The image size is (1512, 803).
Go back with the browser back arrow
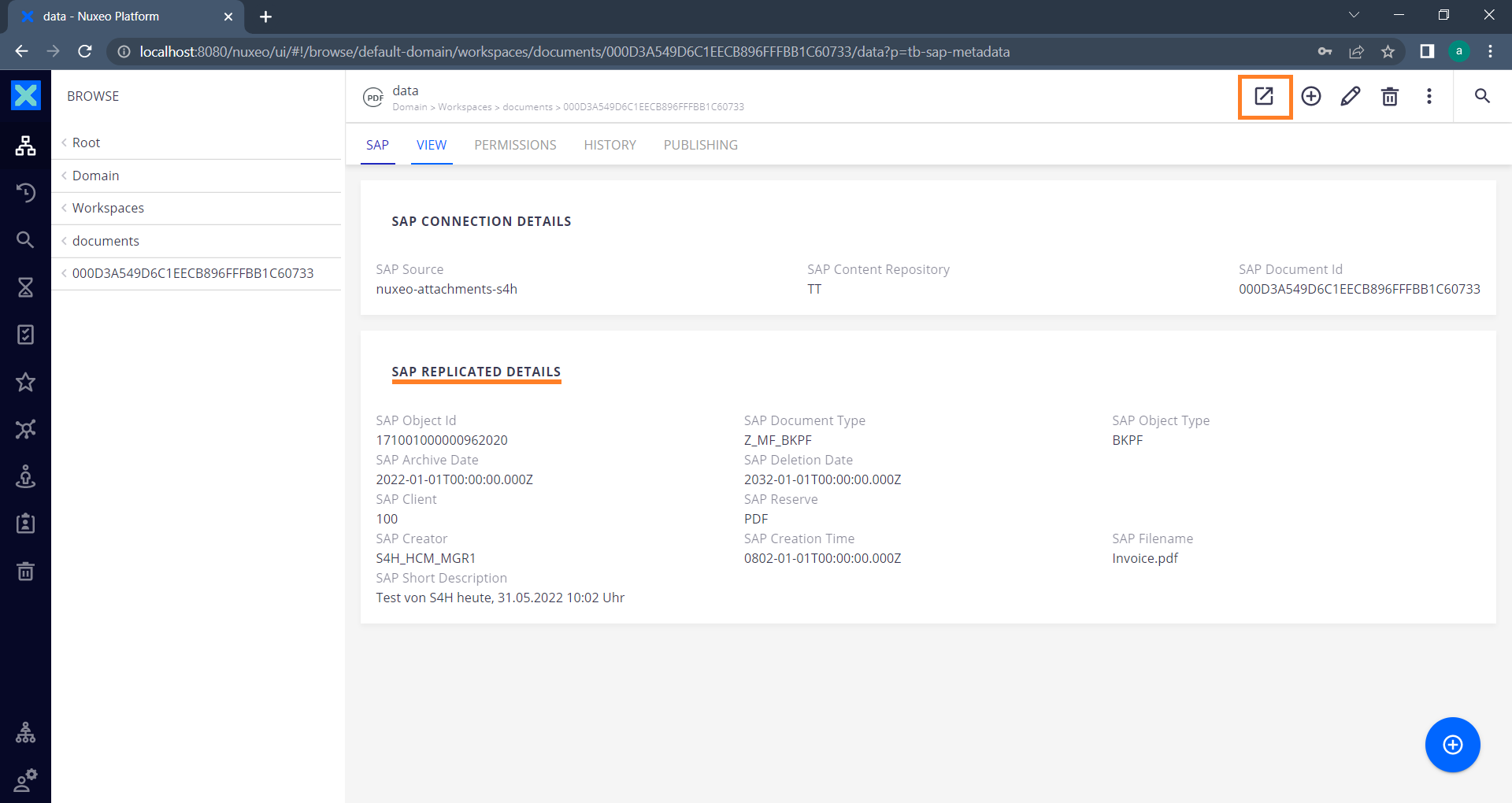(21, 51)
